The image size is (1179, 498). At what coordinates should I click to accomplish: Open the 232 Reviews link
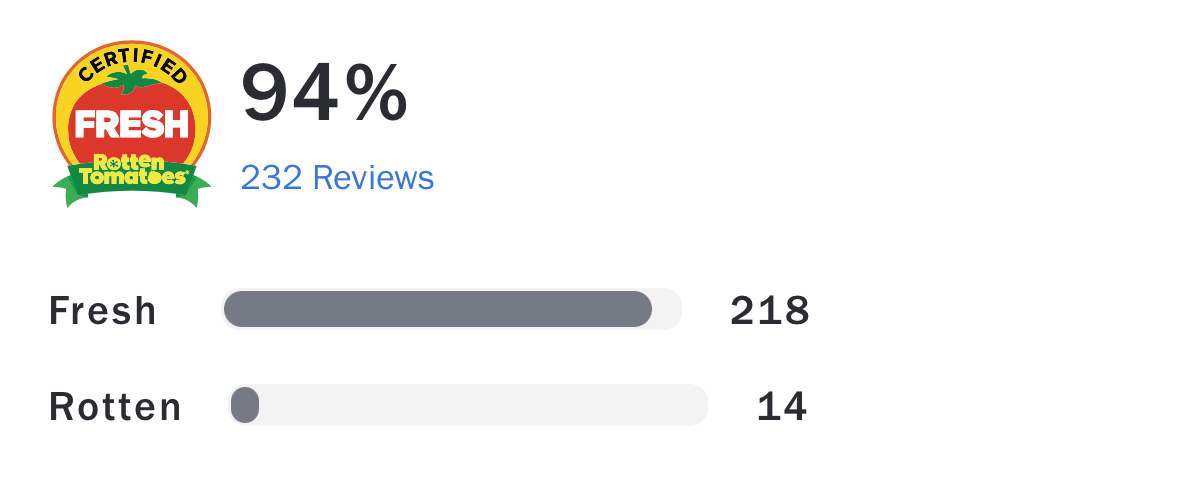[x=337, y=178]
